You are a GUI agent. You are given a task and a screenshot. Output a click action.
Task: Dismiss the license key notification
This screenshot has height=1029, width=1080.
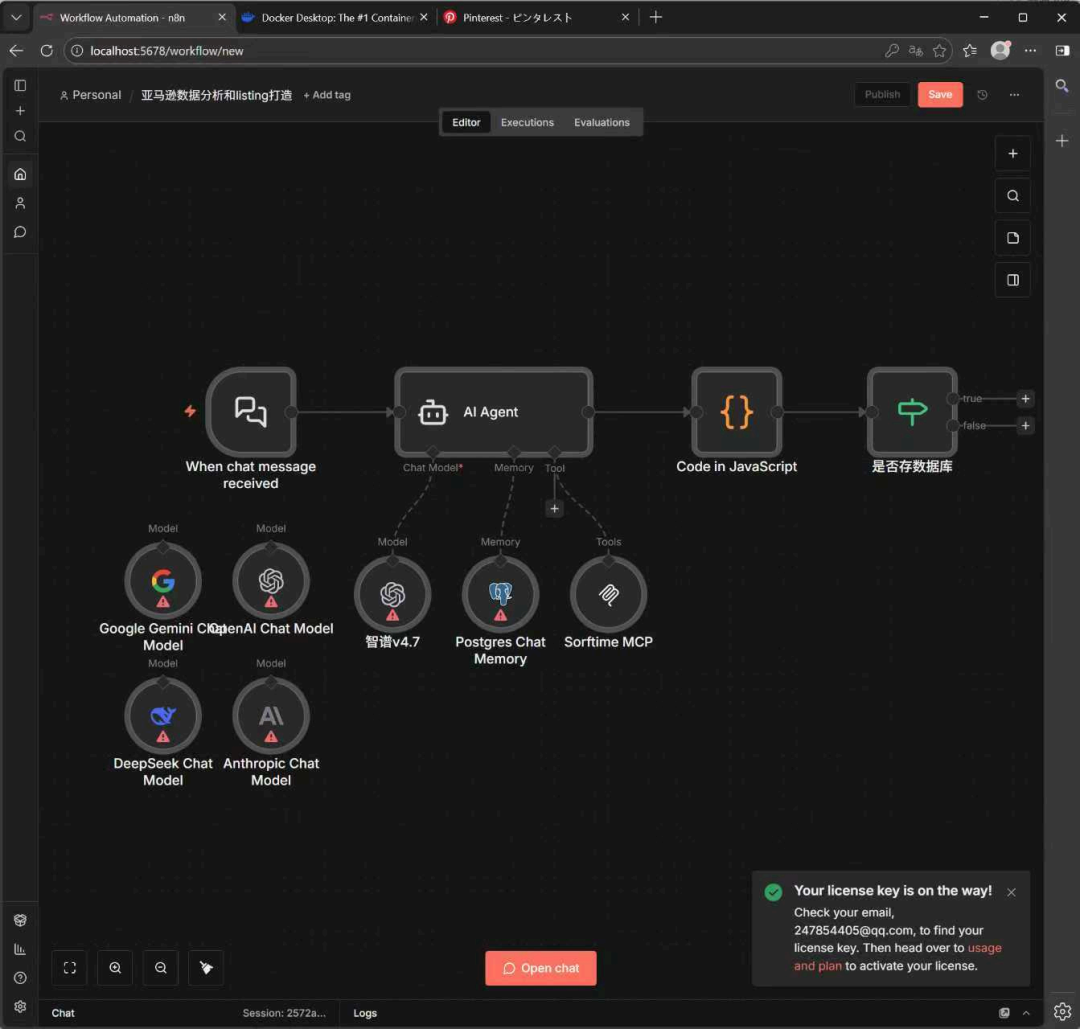1011,892
